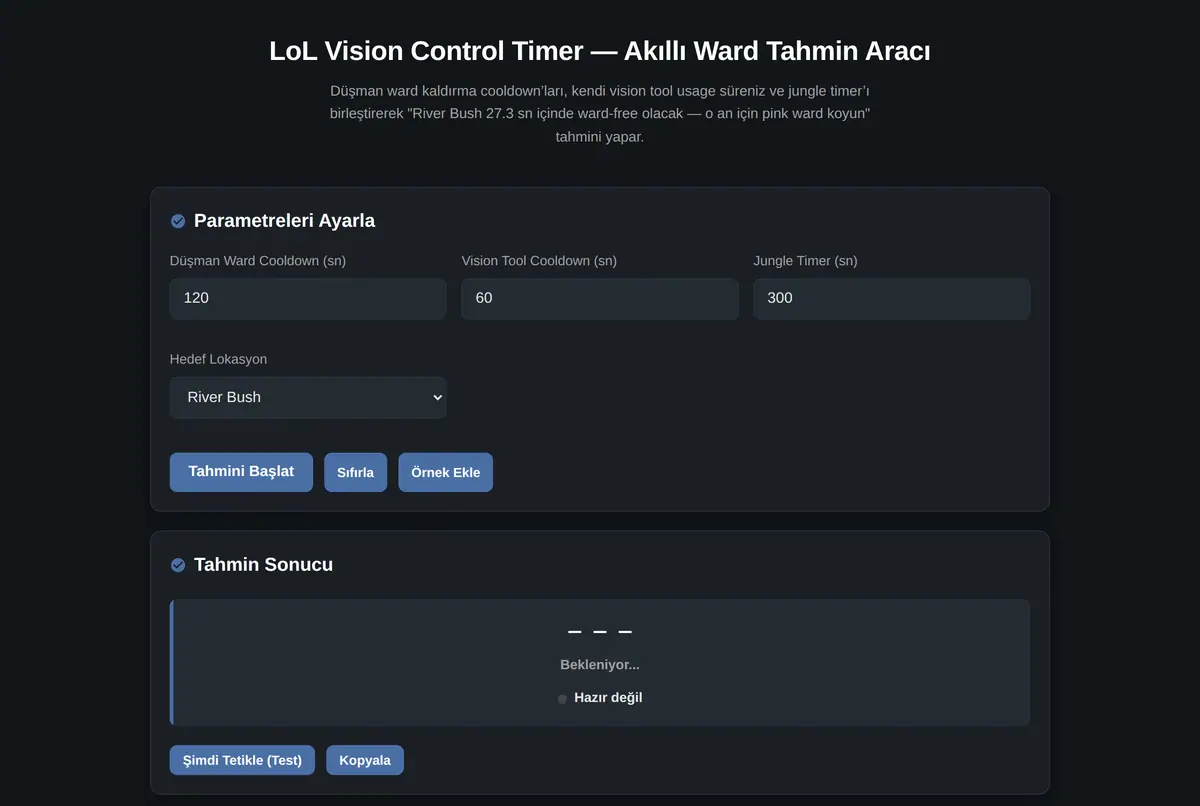
Task: Reset values with the Sıfırla button
Action: click(x=355, y=472)
